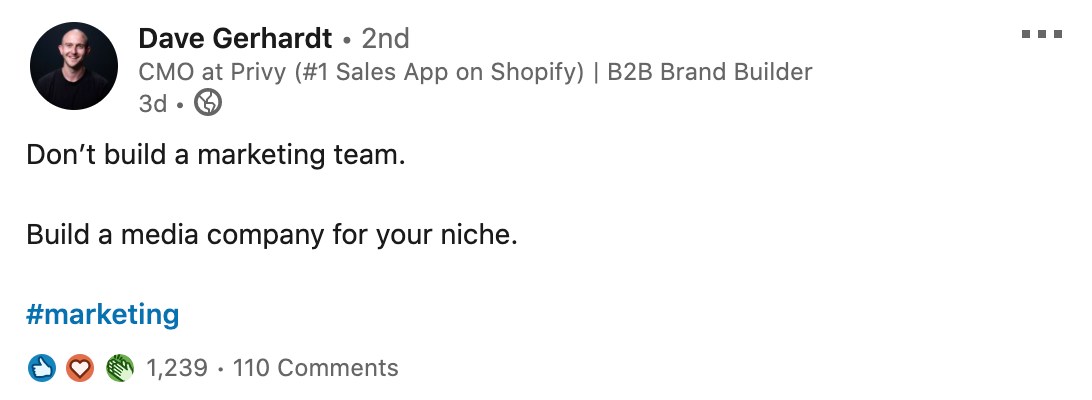This screenshot has width=1092, height=400.
Task: Click the 3d post timestamp
Action: 153,103
